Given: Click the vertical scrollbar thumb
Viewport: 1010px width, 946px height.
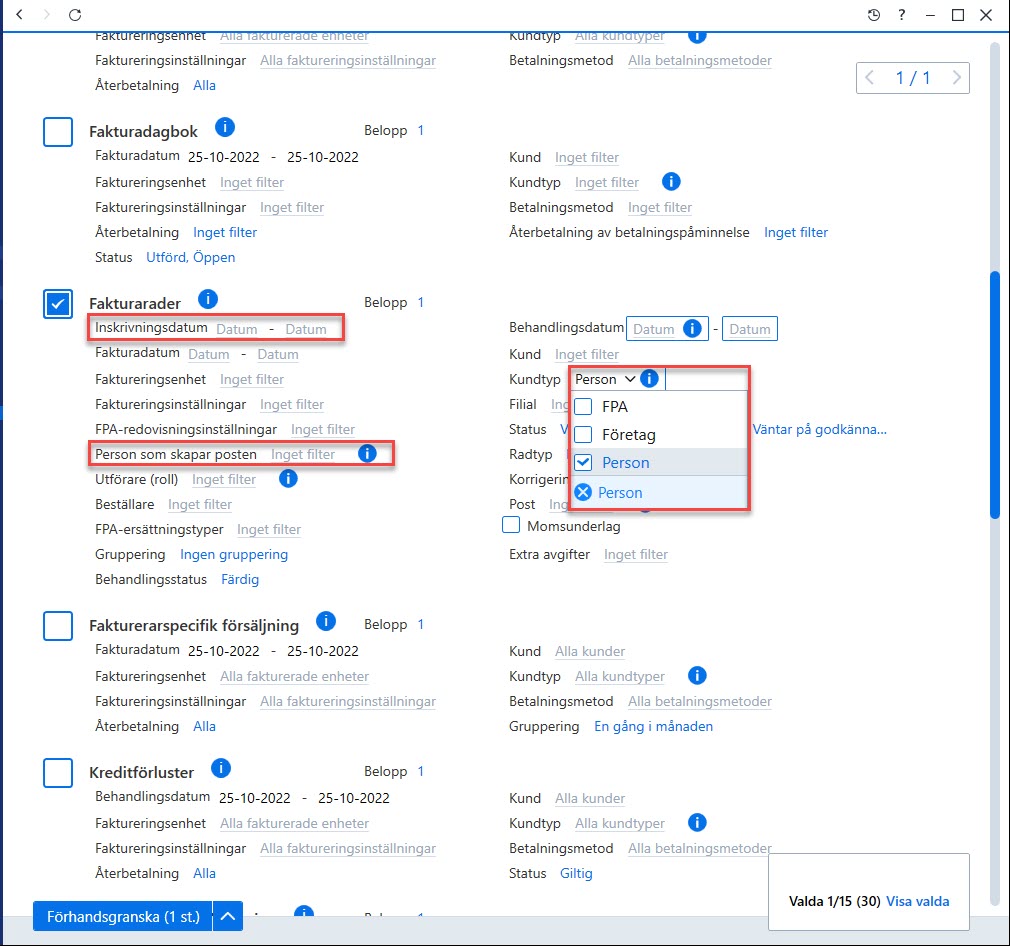Looking at the screenshot, I should click(995, 394).
